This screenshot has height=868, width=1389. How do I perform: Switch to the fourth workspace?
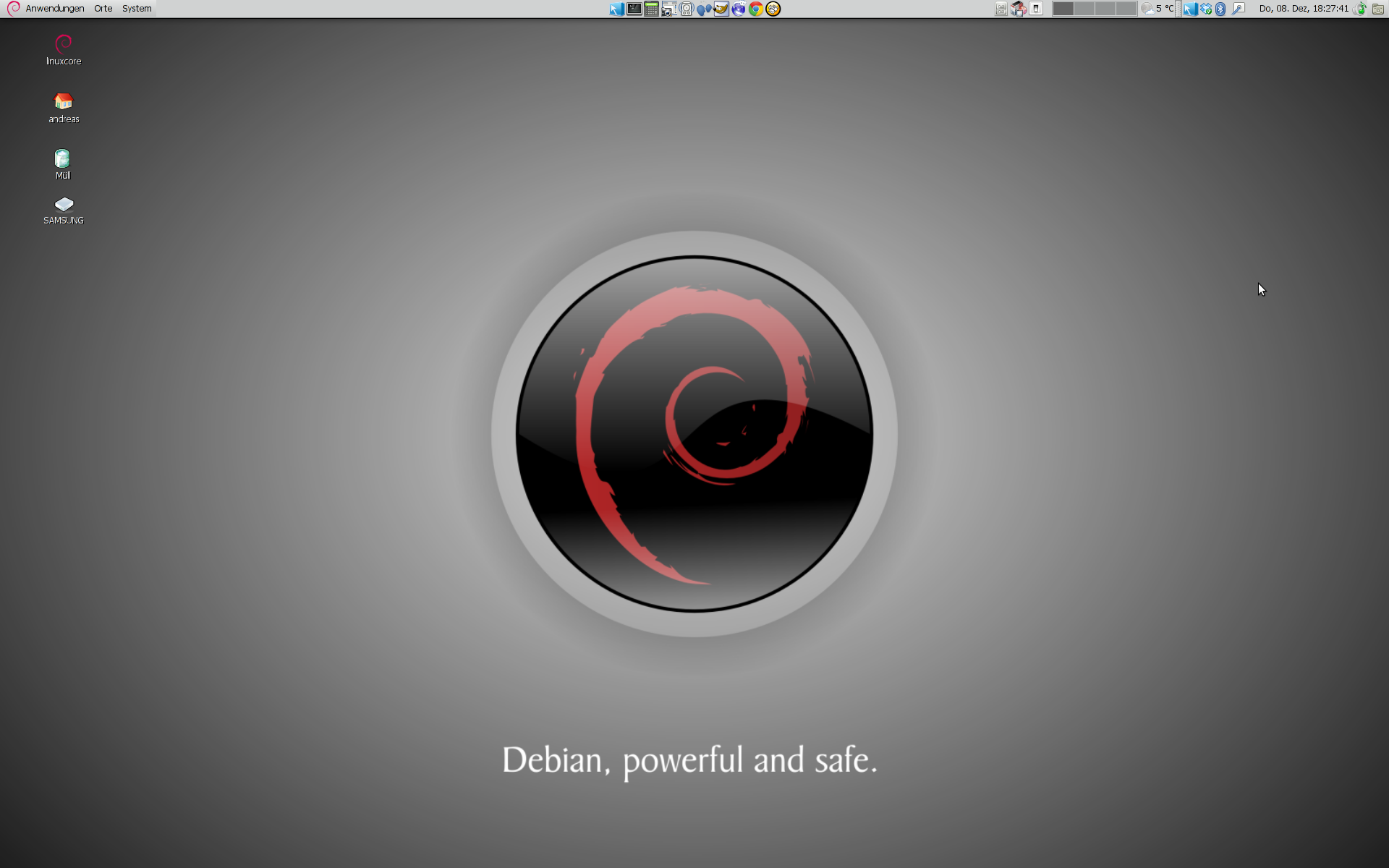1126,9
